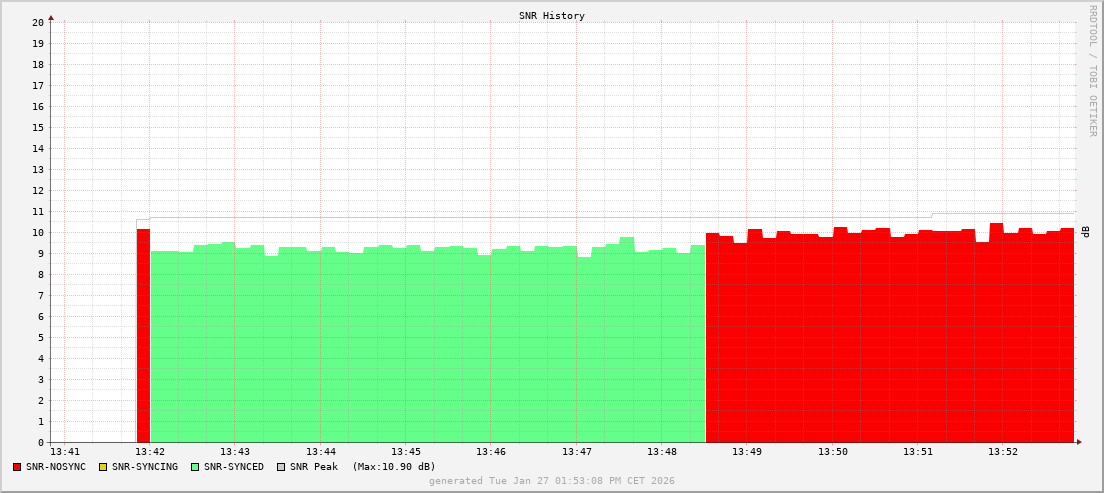Click the gray SNR Peak legend swatch
The height and width of the screenshot is (493, 1104).
tap(281, 467)
